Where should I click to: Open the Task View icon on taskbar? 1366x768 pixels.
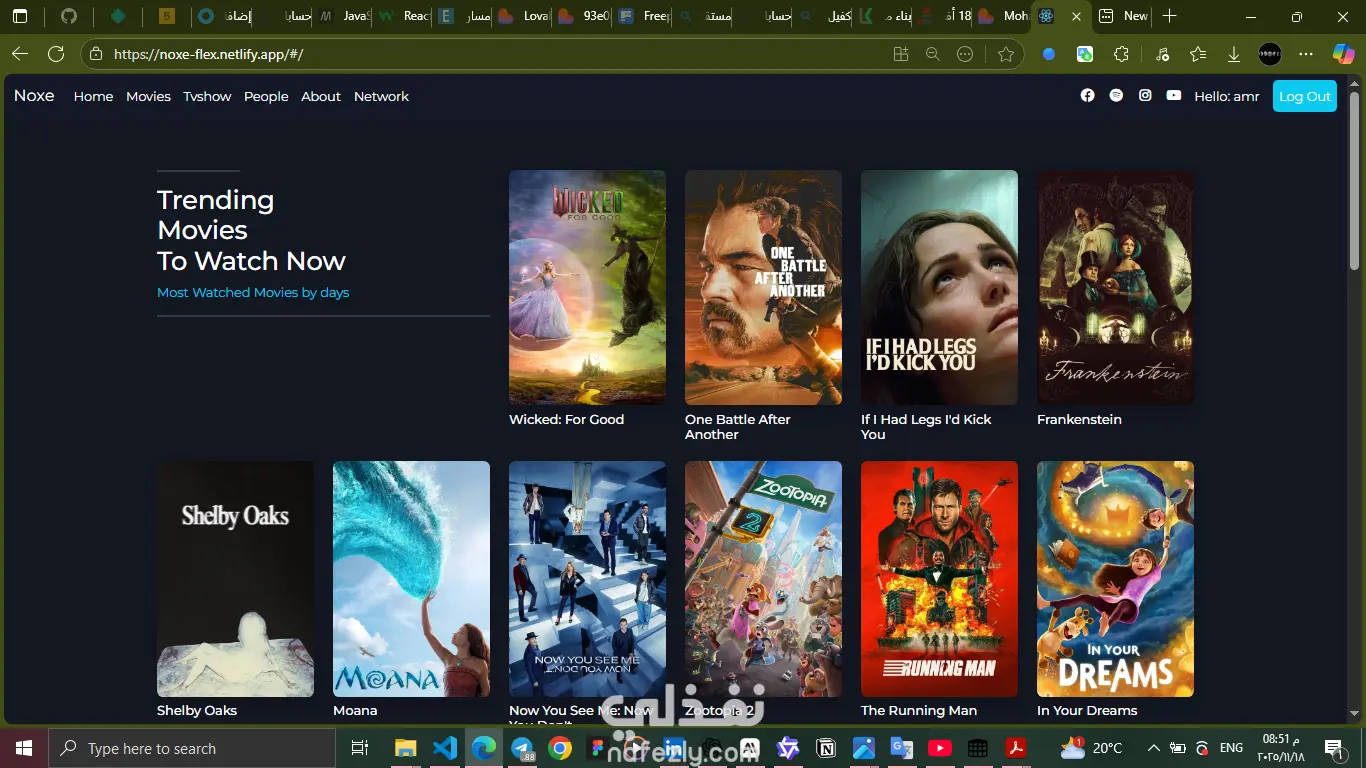[x=360, y=748]
